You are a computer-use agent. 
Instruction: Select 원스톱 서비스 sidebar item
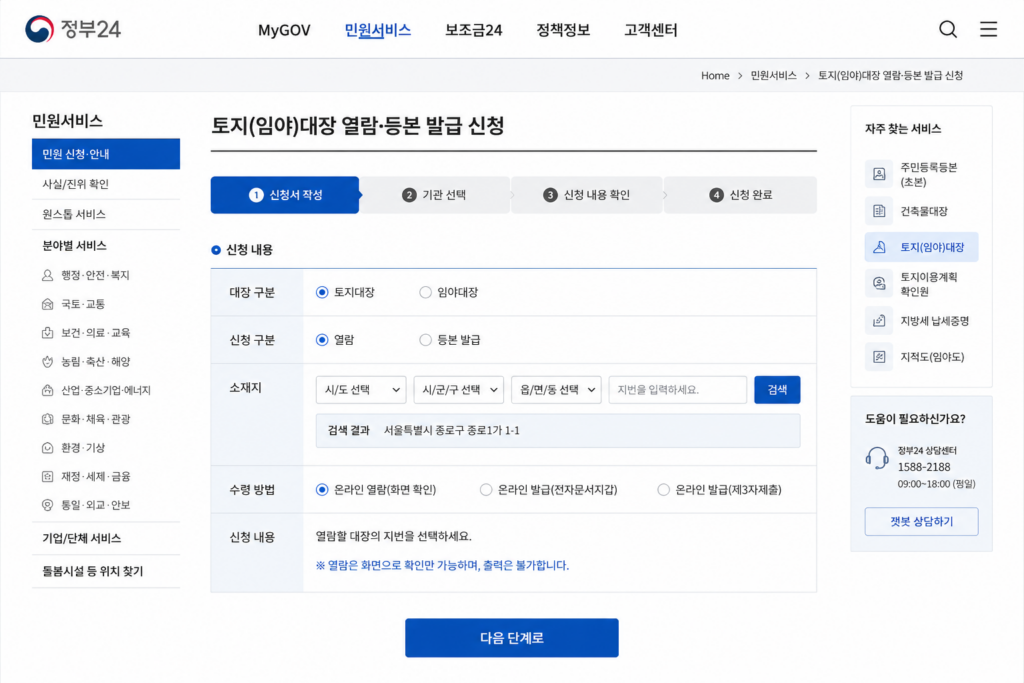click(x=106, y=214)
